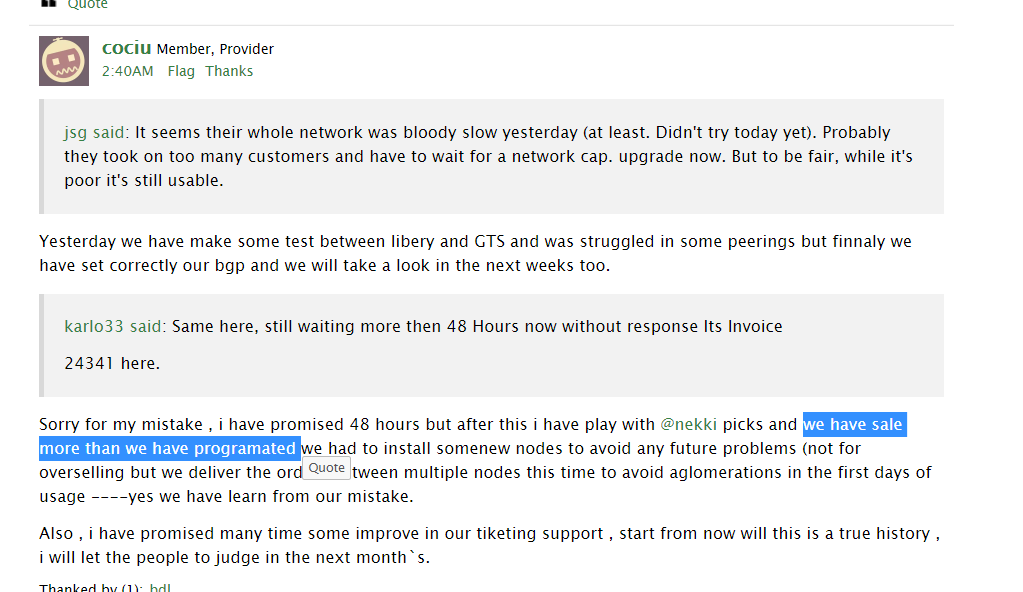Click the 'Thanked by (1):' label
Viewport: 1023px width, 592px height.
(91, 587)
